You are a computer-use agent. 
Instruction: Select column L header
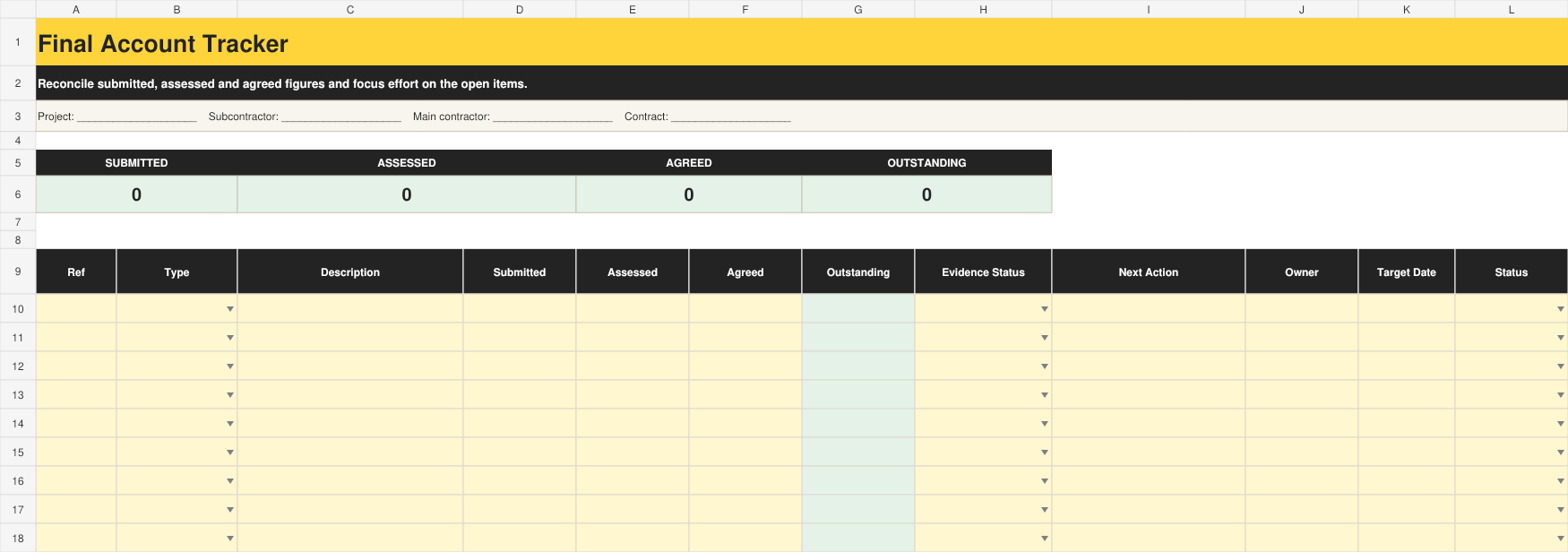(x=1512, y=9)
